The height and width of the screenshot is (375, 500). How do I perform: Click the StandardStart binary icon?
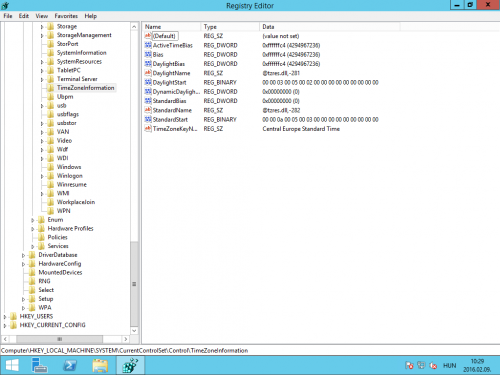[x=148, y=119]
